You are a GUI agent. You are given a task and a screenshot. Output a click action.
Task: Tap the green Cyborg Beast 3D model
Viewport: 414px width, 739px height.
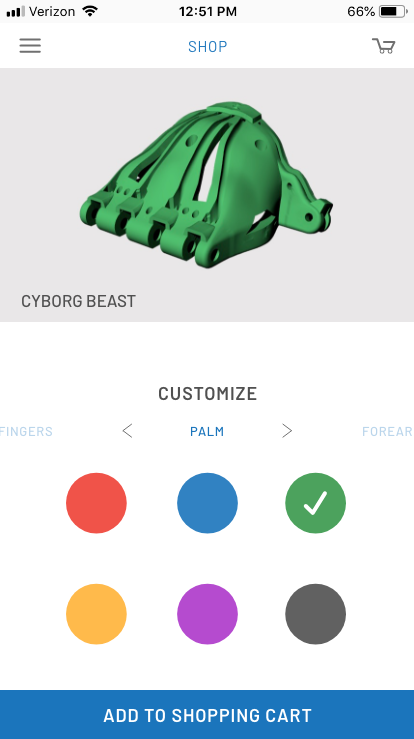click(206, 185)
